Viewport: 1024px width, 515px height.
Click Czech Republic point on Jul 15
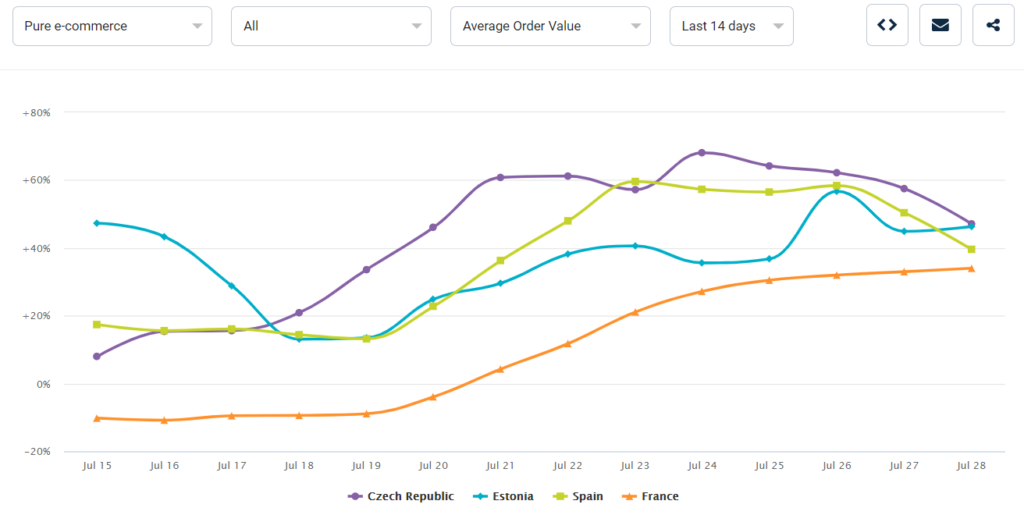[x=97, y=356]
